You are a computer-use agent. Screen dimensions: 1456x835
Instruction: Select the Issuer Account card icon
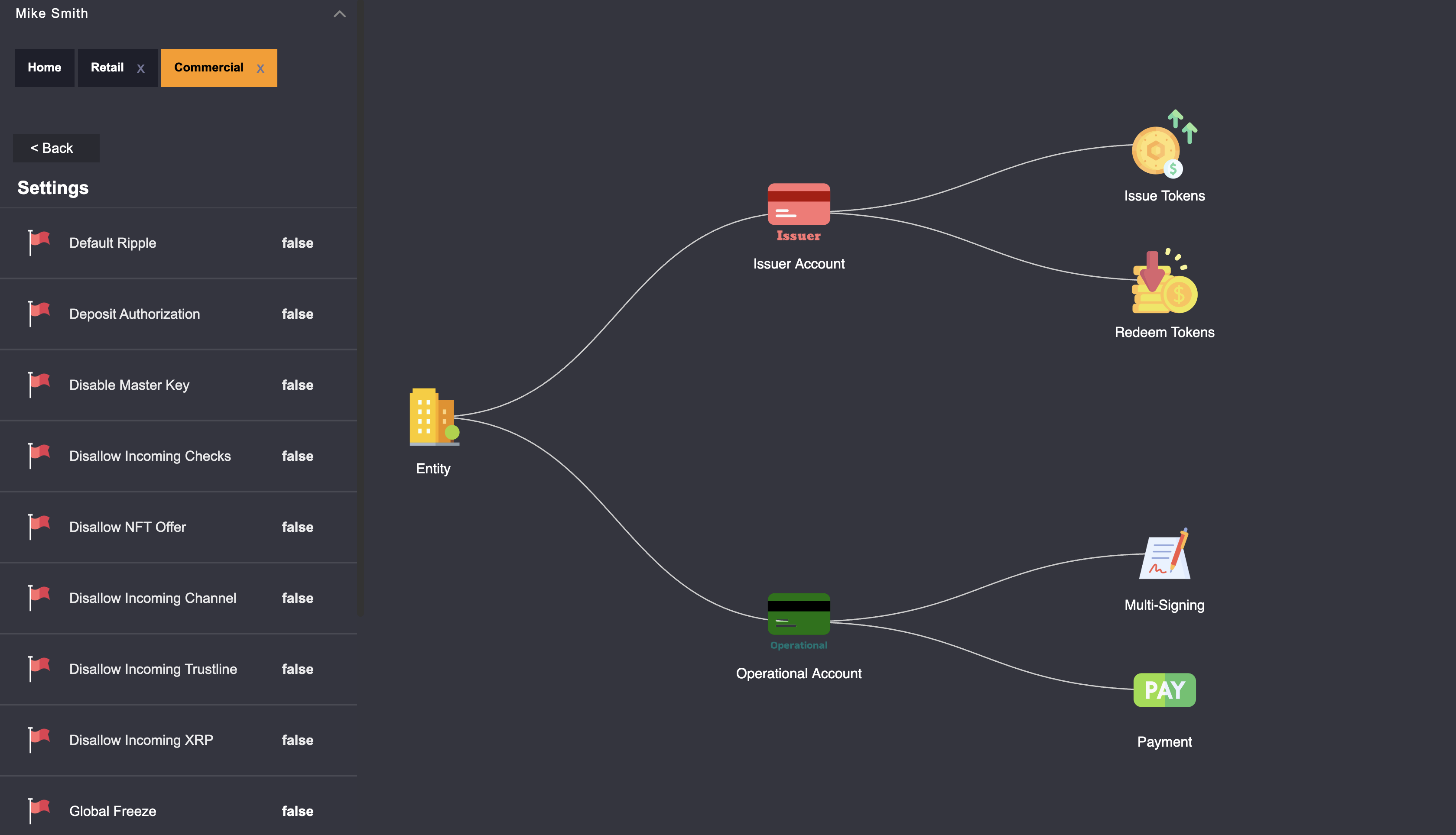pyautogui.click(x=798, y=204)
